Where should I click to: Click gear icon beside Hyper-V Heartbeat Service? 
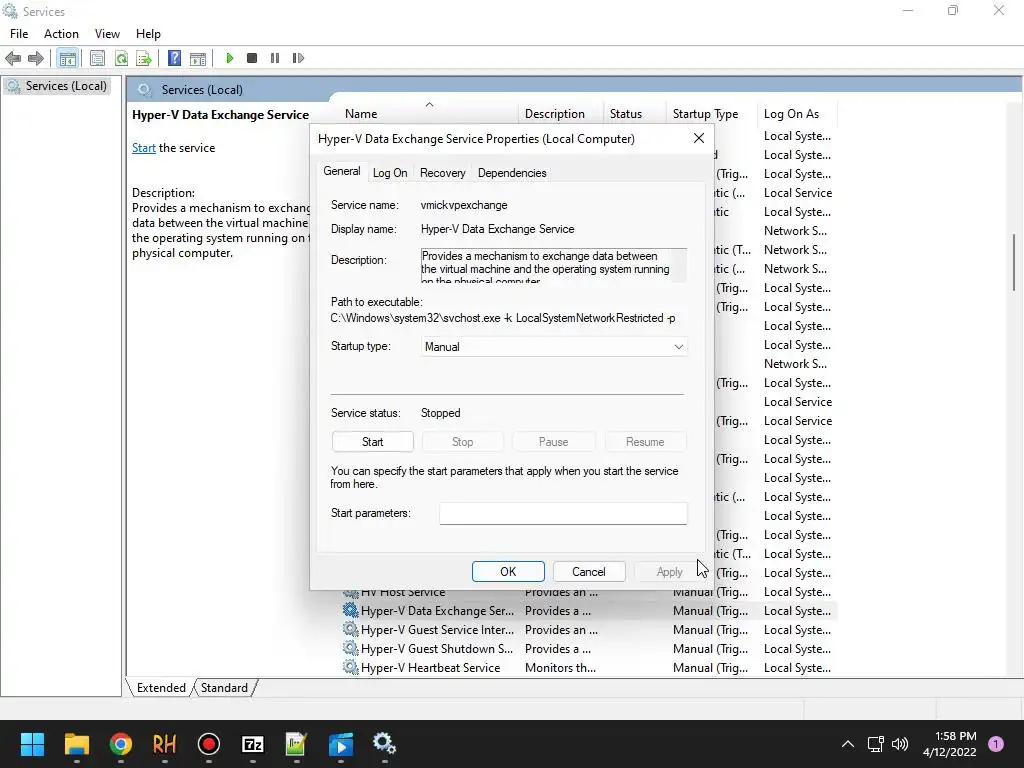click(351, 667)
